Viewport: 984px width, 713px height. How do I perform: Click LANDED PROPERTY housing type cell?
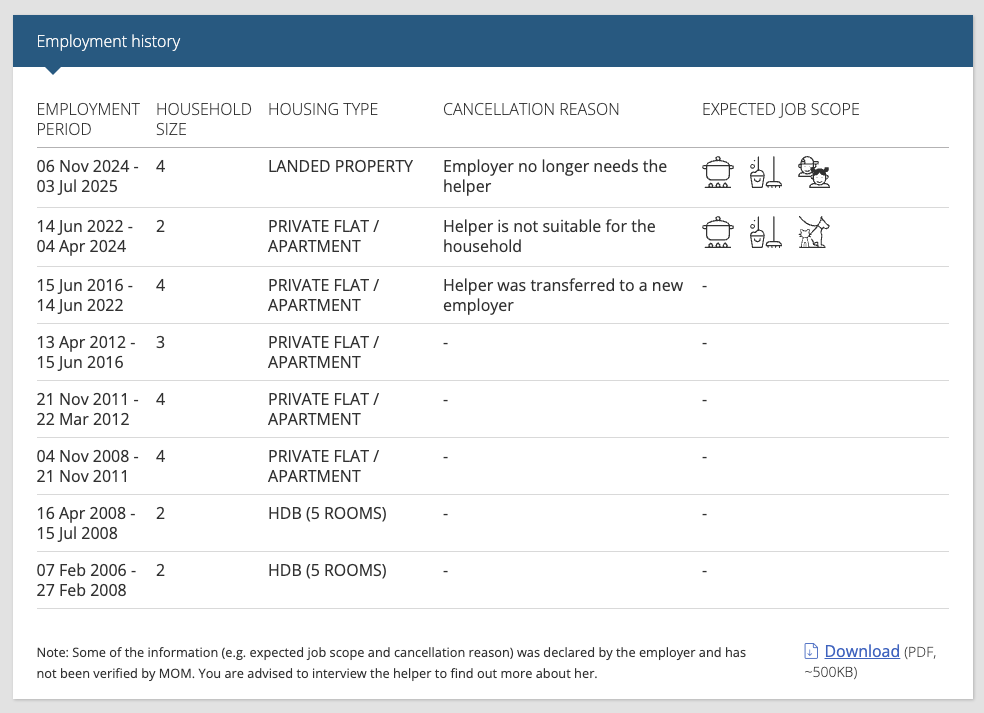(340, 166)
